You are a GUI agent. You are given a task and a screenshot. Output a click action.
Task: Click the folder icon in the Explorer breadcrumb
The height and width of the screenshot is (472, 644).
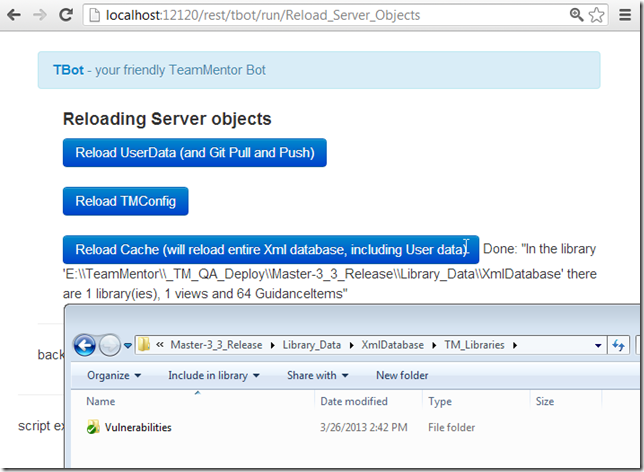(x=144, y=345)
